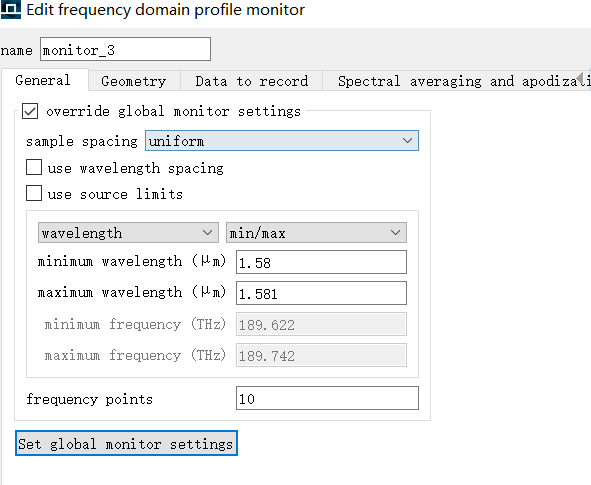
Task: Open the Data to record tab
Action: click(x=251, y=81)
